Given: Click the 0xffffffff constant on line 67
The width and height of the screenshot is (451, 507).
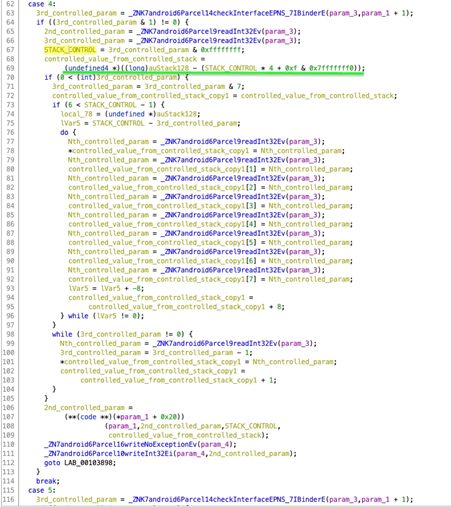Looking at the screenshot, I should click(x=222, y=50).
